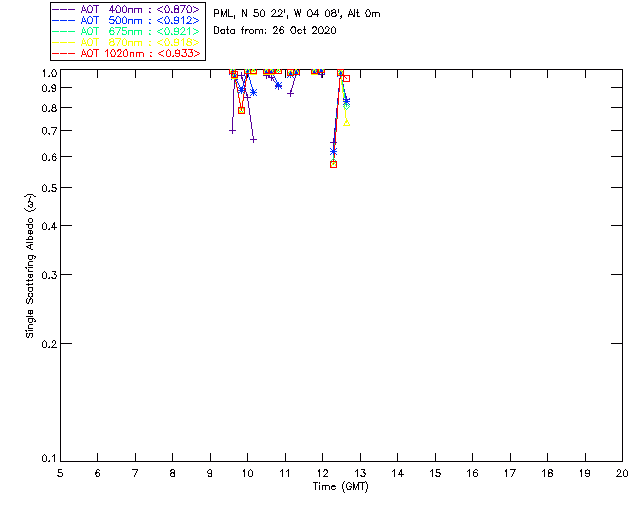The height and width of the screenshot is (512, 640).
Task: Click the blue asterisk marker near 12.3 GMT
Action: coord(333,152)
